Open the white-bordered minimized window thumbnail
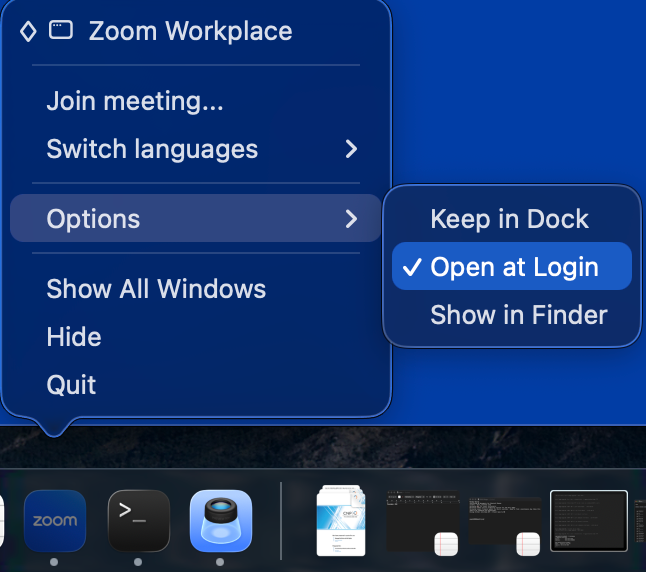This screenshot has height=572, width=646. (x=589, y=521)
